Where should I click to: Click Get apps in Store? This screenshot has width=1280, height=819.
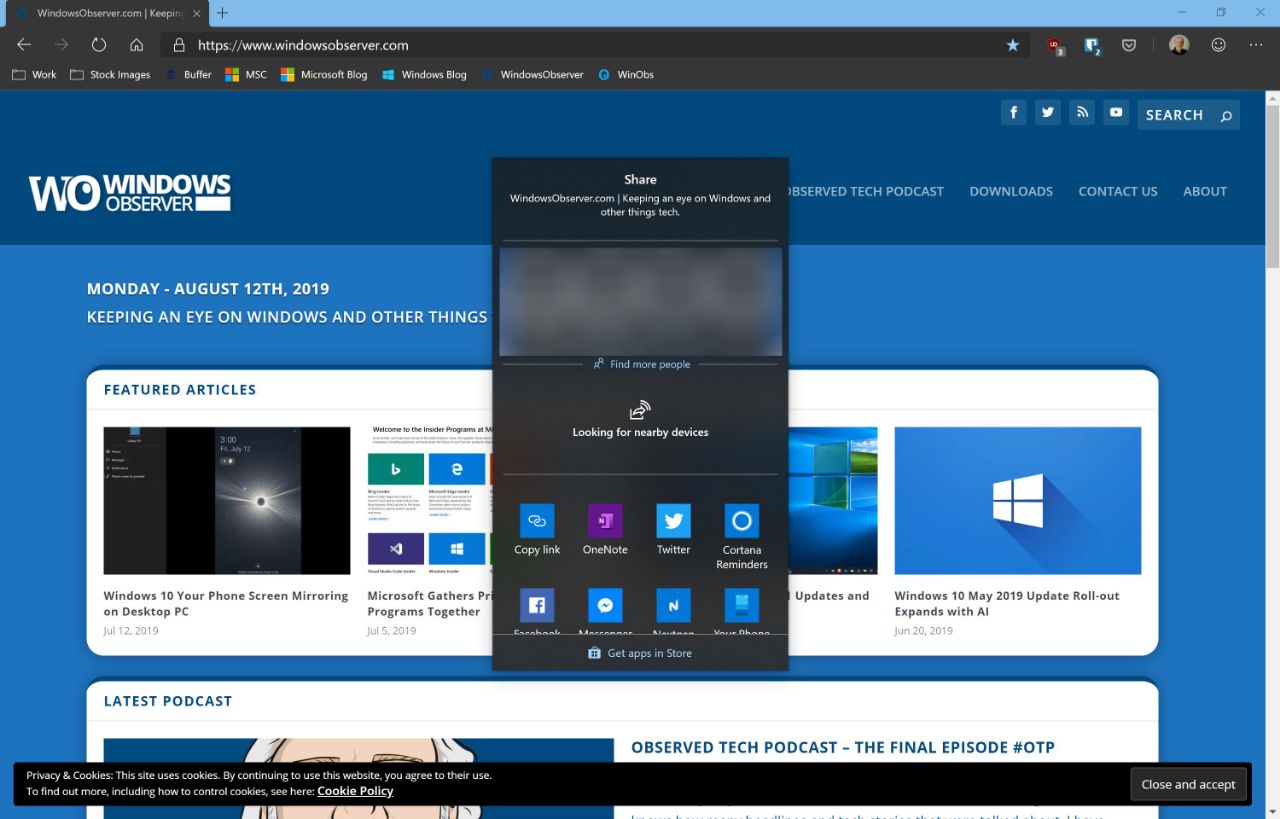640,653
